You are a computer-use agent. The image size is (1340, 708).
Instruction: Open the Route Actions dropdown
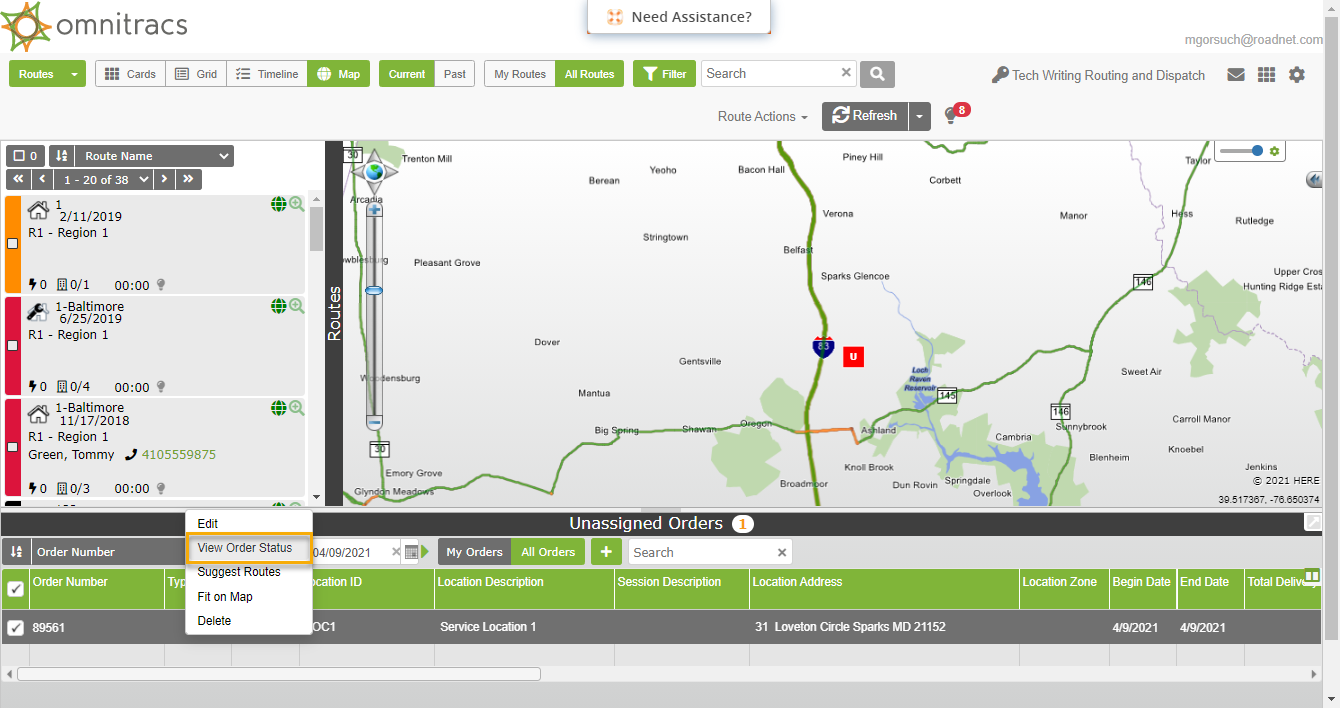[x=762, y=116]
